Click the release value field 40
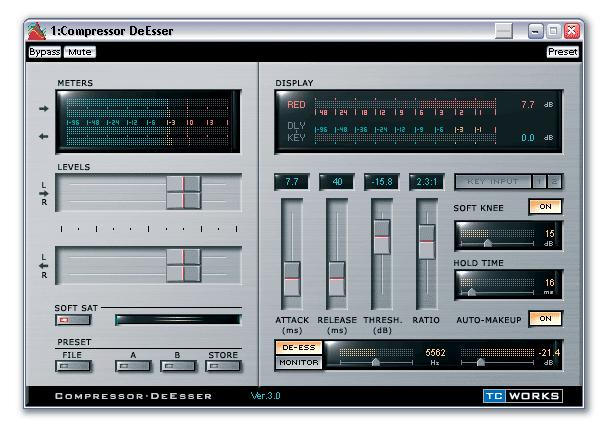Screen dimensions: 603x433 [337, 182]
